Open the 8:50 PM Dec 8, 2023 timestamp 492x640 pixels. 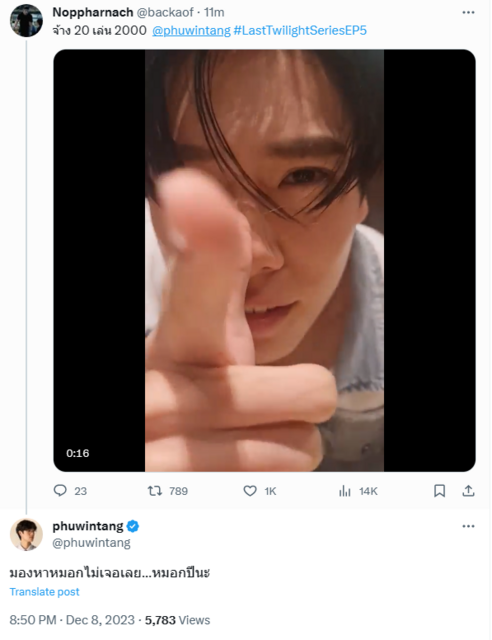tap(72, 620)
